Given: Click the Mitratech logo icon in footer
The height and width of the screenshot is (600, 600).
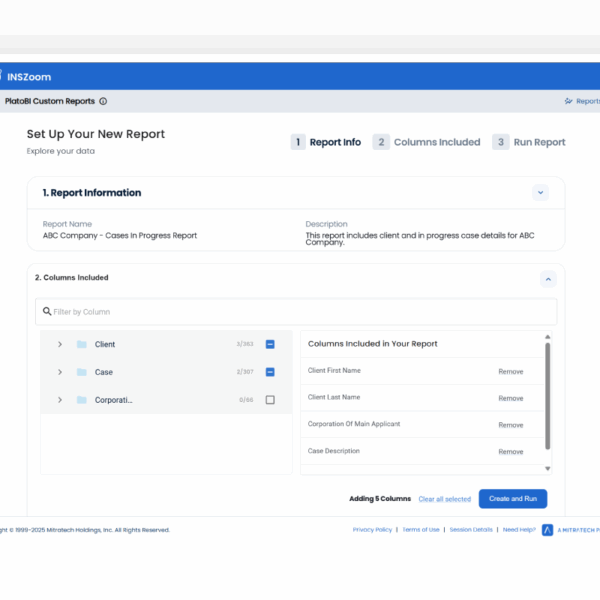Looking at the screenshot, I should [547, 530].
